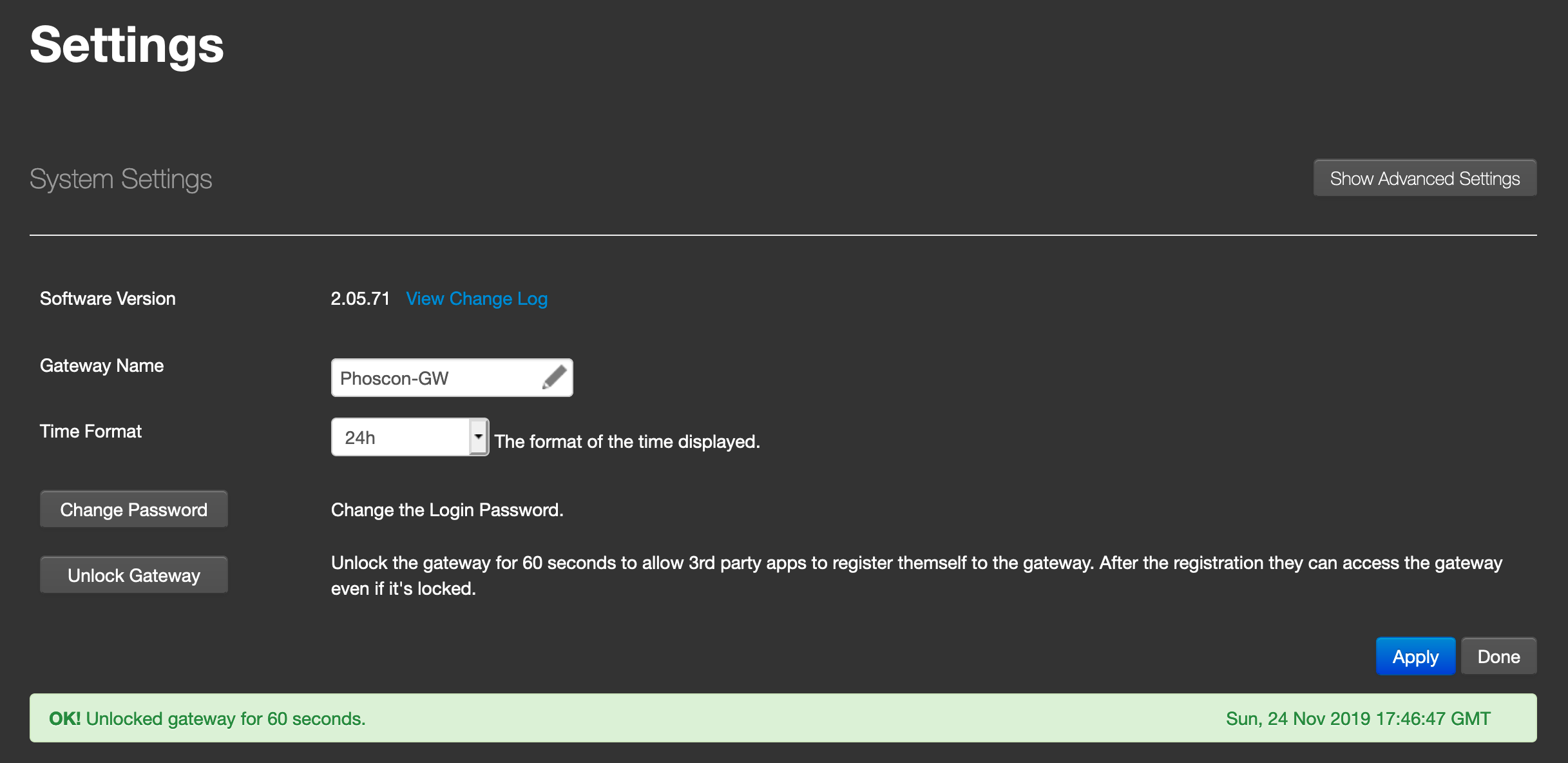Screen dimensions: 1568x763
Task: Click the Change the Login Password text
Action: click(x=447, y=510)
